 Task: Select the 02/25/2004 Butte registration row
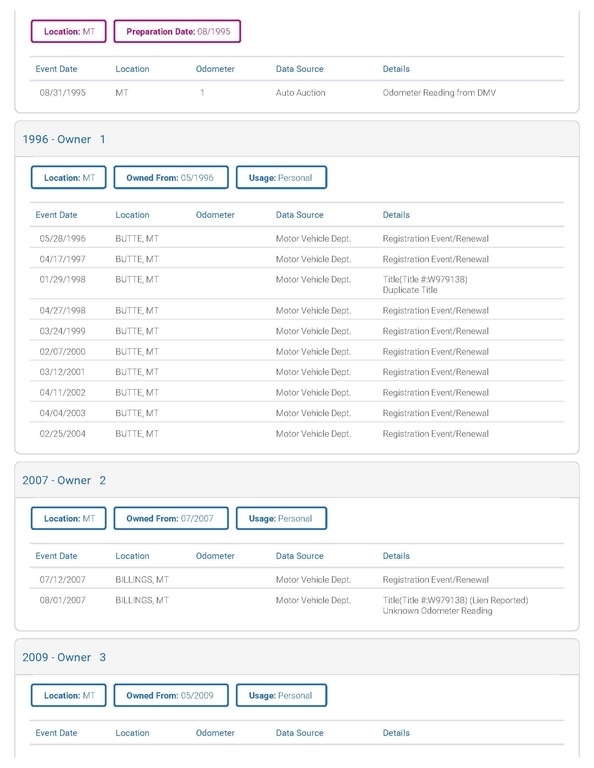[297, 433]
